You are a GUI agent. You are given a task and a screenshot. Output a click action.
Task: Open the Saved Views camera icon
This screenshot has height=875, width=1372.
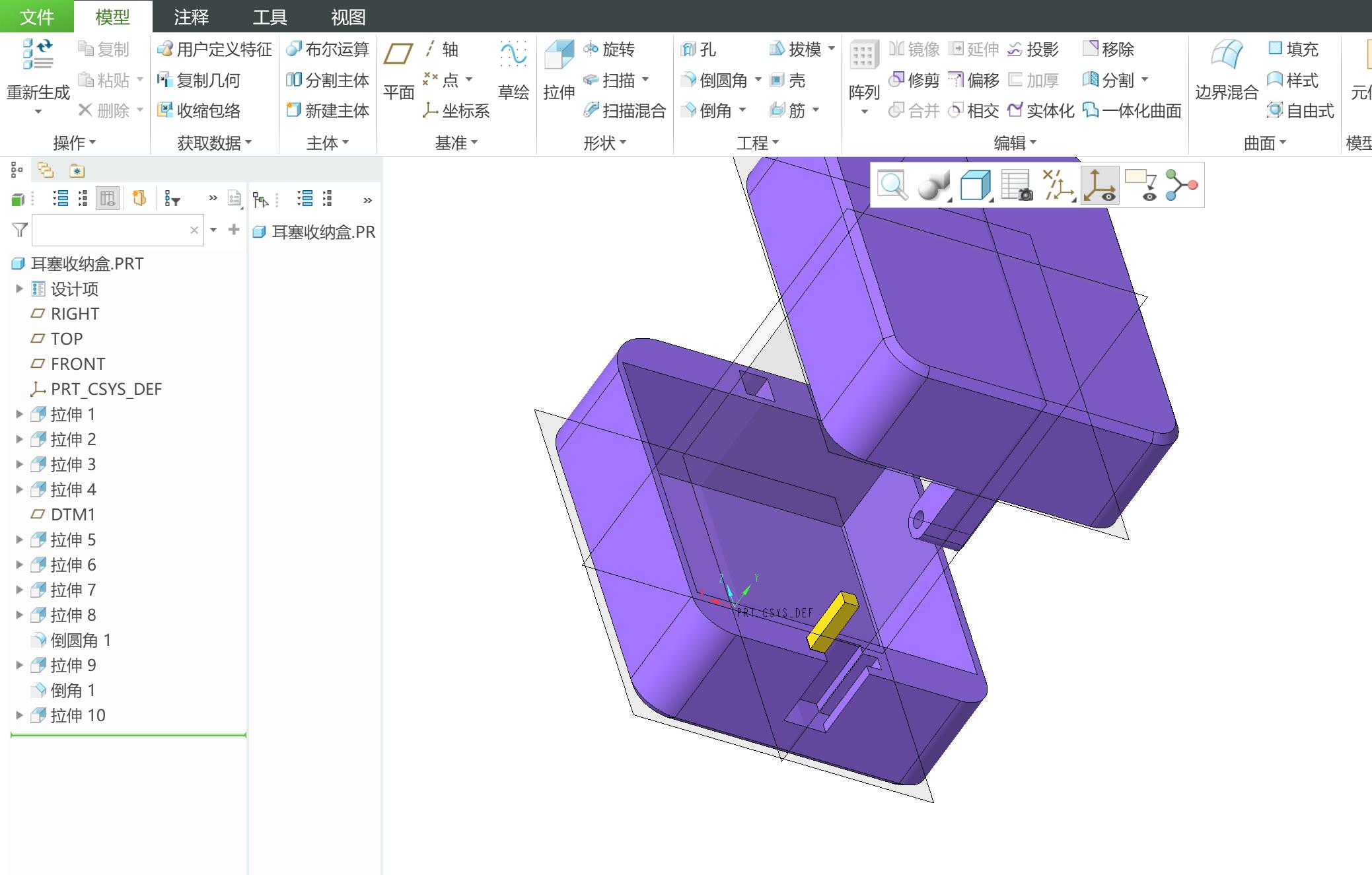[1016, 186]
